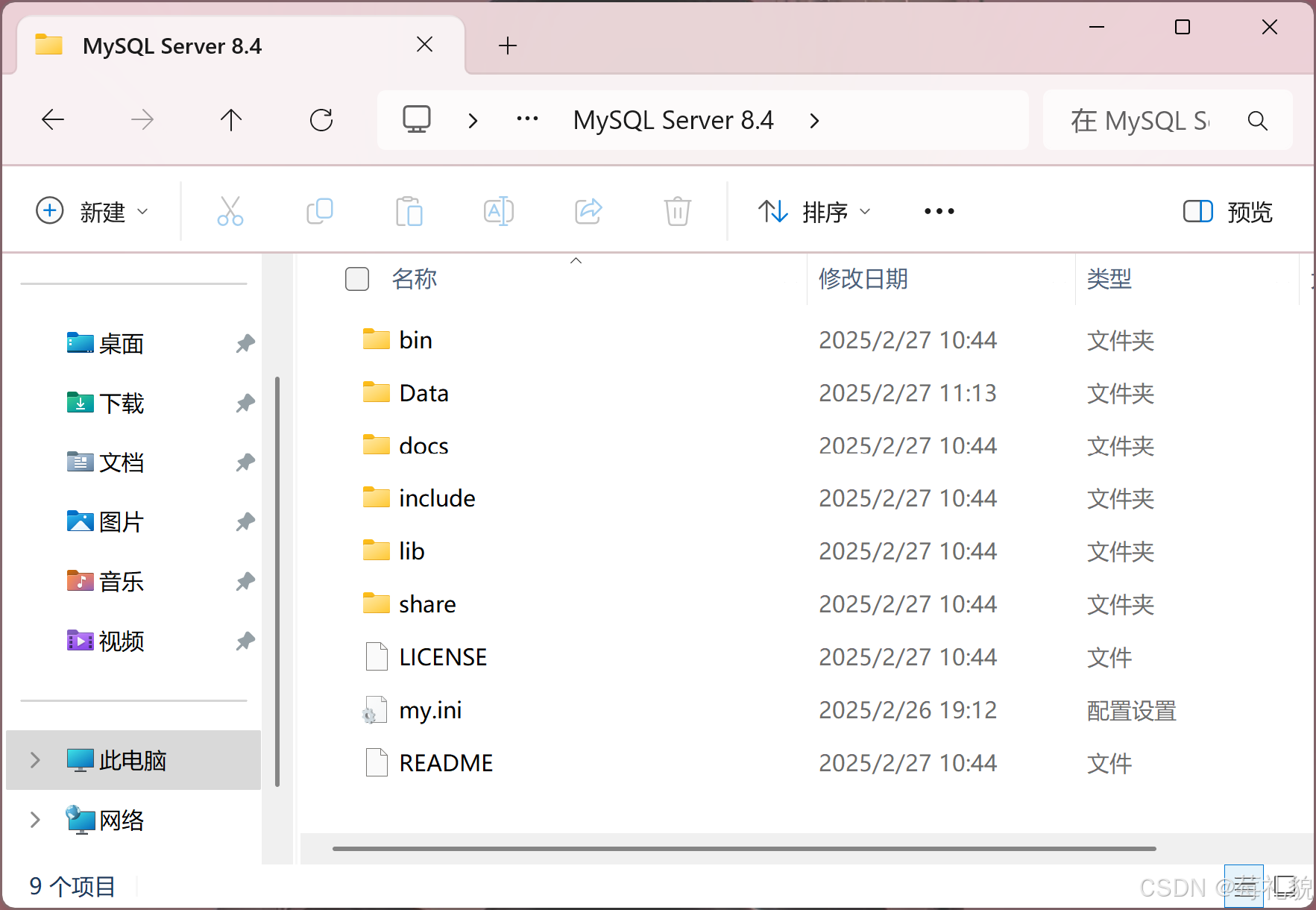The width and height of the screenshot is (1316, 910).
Task: Toggle the select-all checkbox beside 名称
Action: pyautogui.click(x=357, y=279)
